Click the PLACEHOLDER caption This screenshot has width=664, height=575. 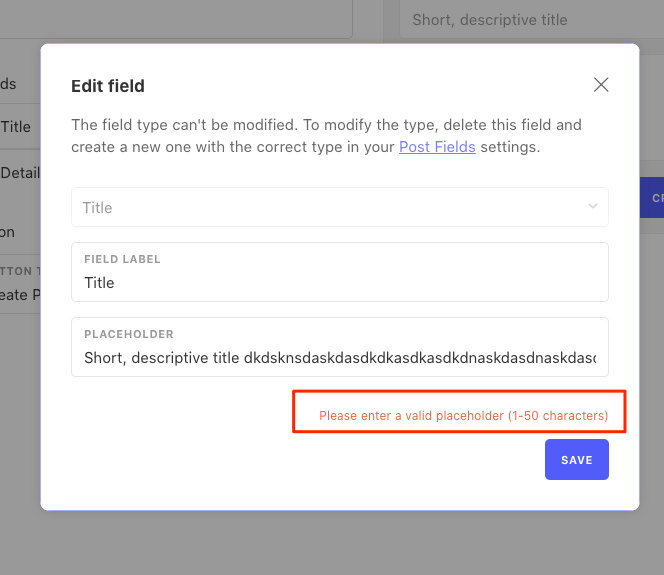129,334
